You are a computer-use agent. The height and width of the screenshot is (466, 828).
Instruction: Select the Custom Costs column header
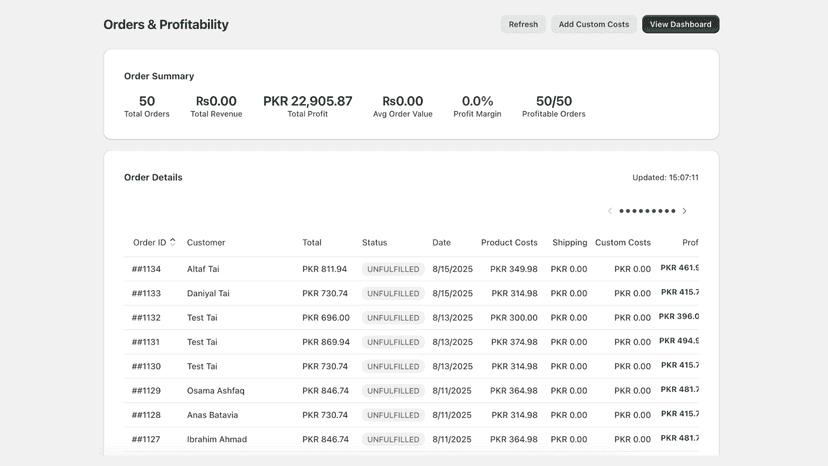point(623,243)
